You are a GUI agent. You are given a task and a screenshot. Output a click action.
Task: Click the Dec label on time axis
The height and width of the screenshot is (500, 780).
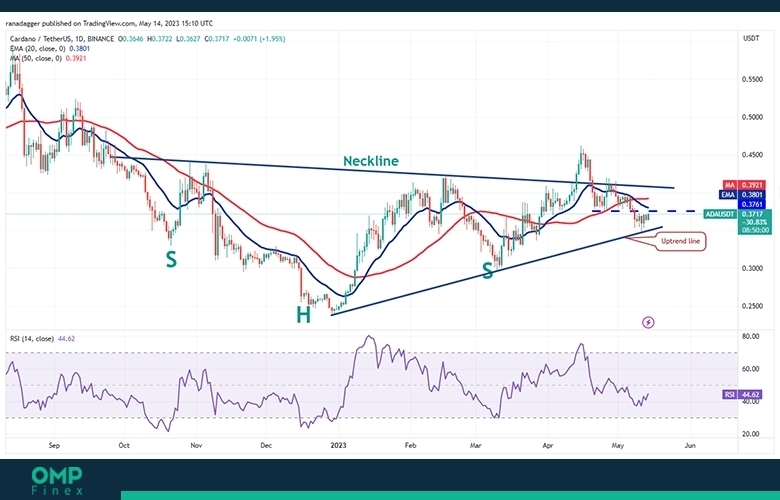266,445
